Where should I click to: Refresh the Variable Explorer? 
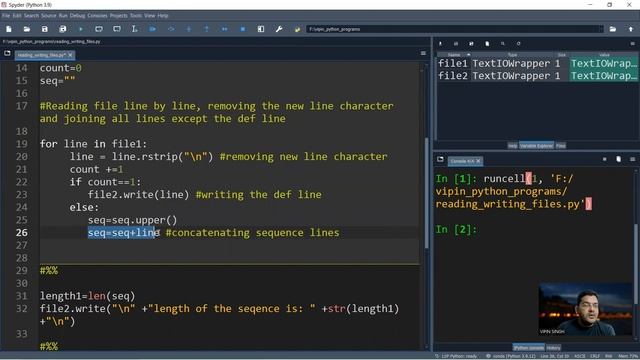[x=518, y=44]
